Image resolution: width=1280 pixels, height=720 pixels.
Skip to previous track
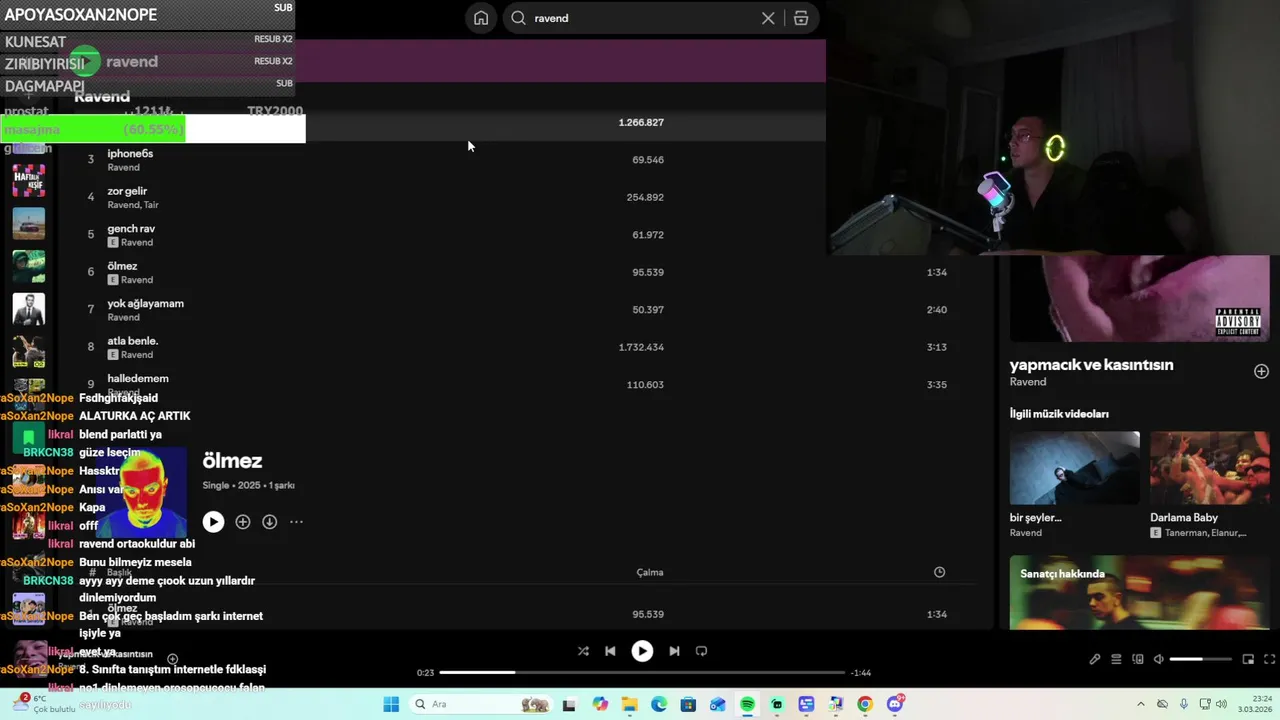point(610,651)
